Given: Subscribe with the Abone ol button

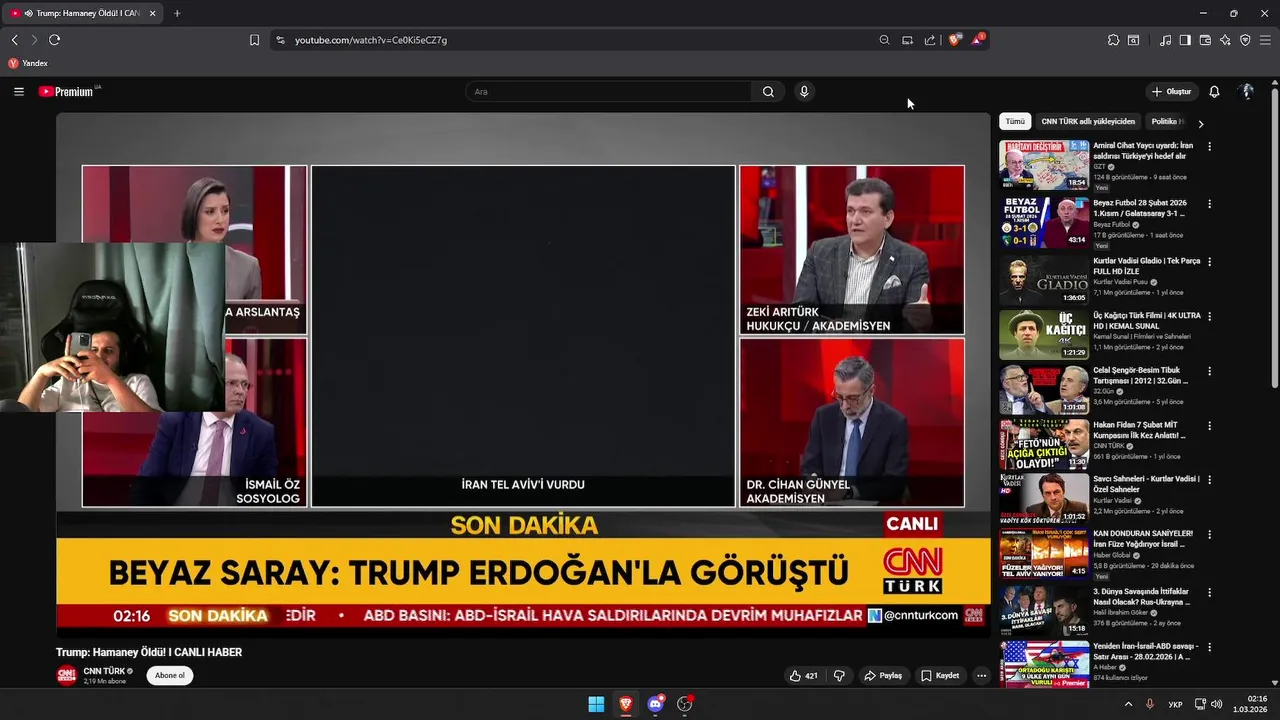Looking at the screenshot, I should tap(169, 675).
